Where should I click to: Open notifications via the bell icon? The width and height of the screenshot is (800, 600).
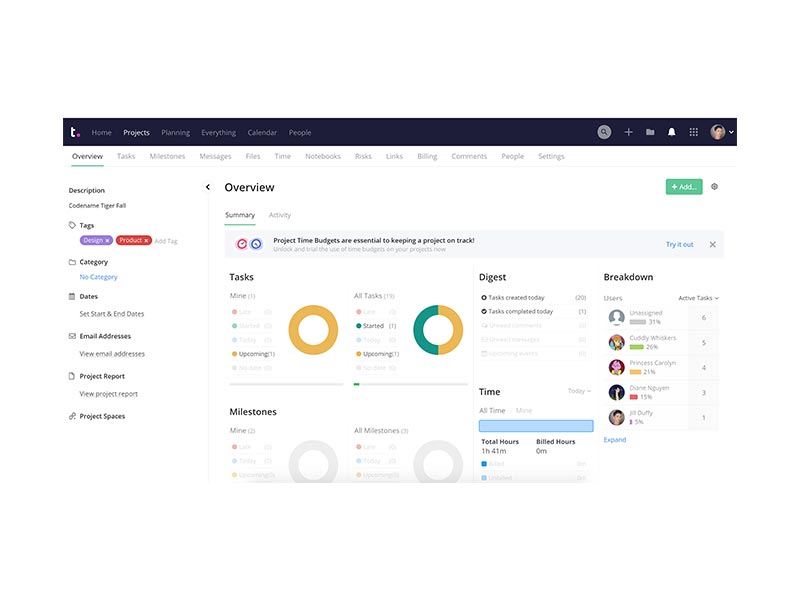pyautogui.click(x=672, y=131)
